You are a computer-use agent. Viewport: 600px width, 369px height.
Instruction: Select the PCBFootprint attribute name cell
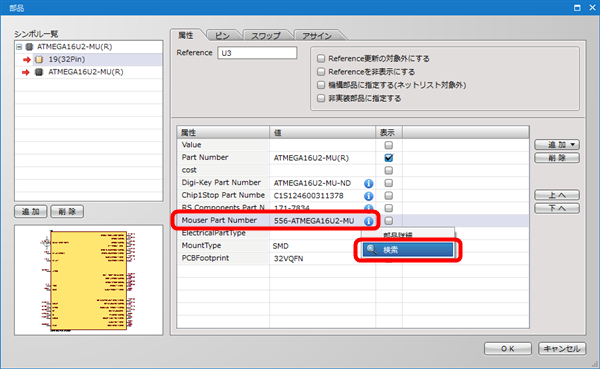[223, 258]
